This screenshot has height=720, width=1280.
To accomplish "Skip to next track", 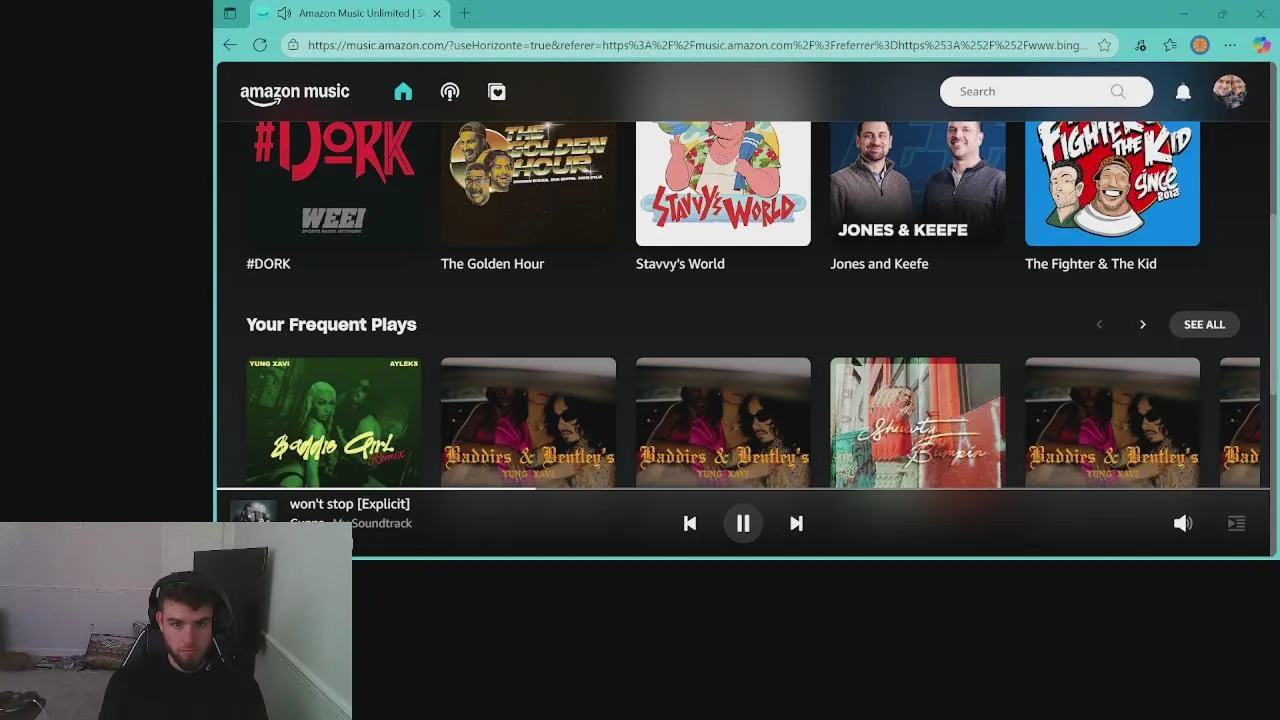I will 796,524.
